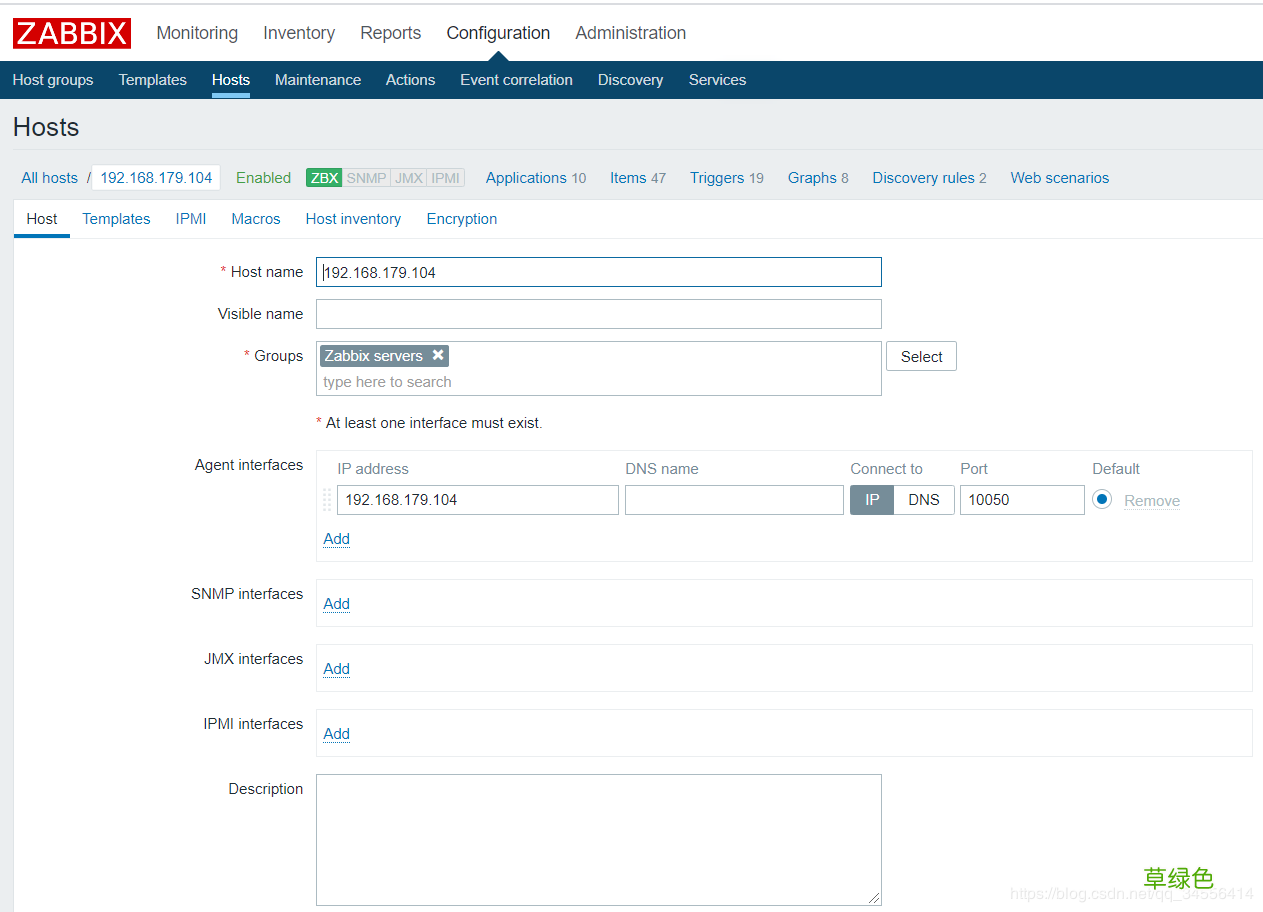1263x912 pixels.
Task: Open the Inventory menu
Action: point(299,33)
